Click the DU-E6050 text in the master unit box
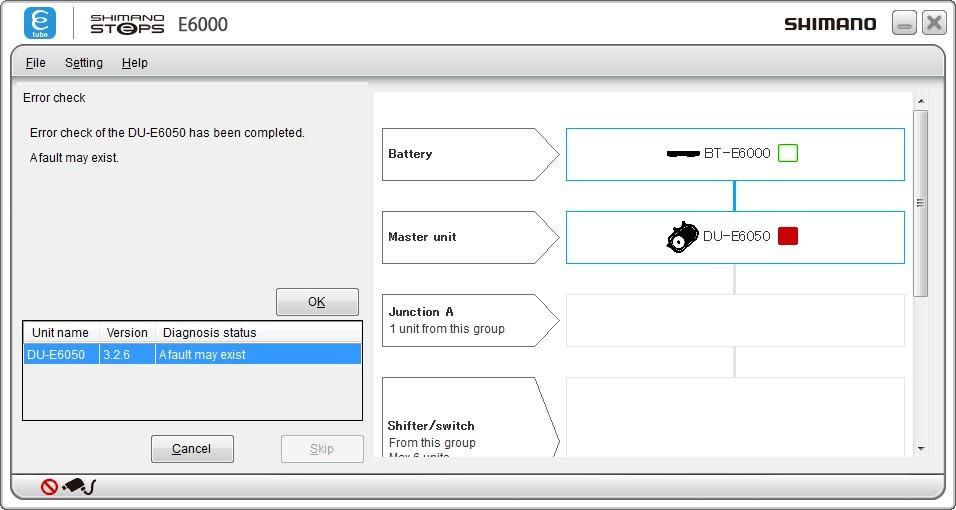The width and height of the screenshot is (956, 510). point(737,236)
